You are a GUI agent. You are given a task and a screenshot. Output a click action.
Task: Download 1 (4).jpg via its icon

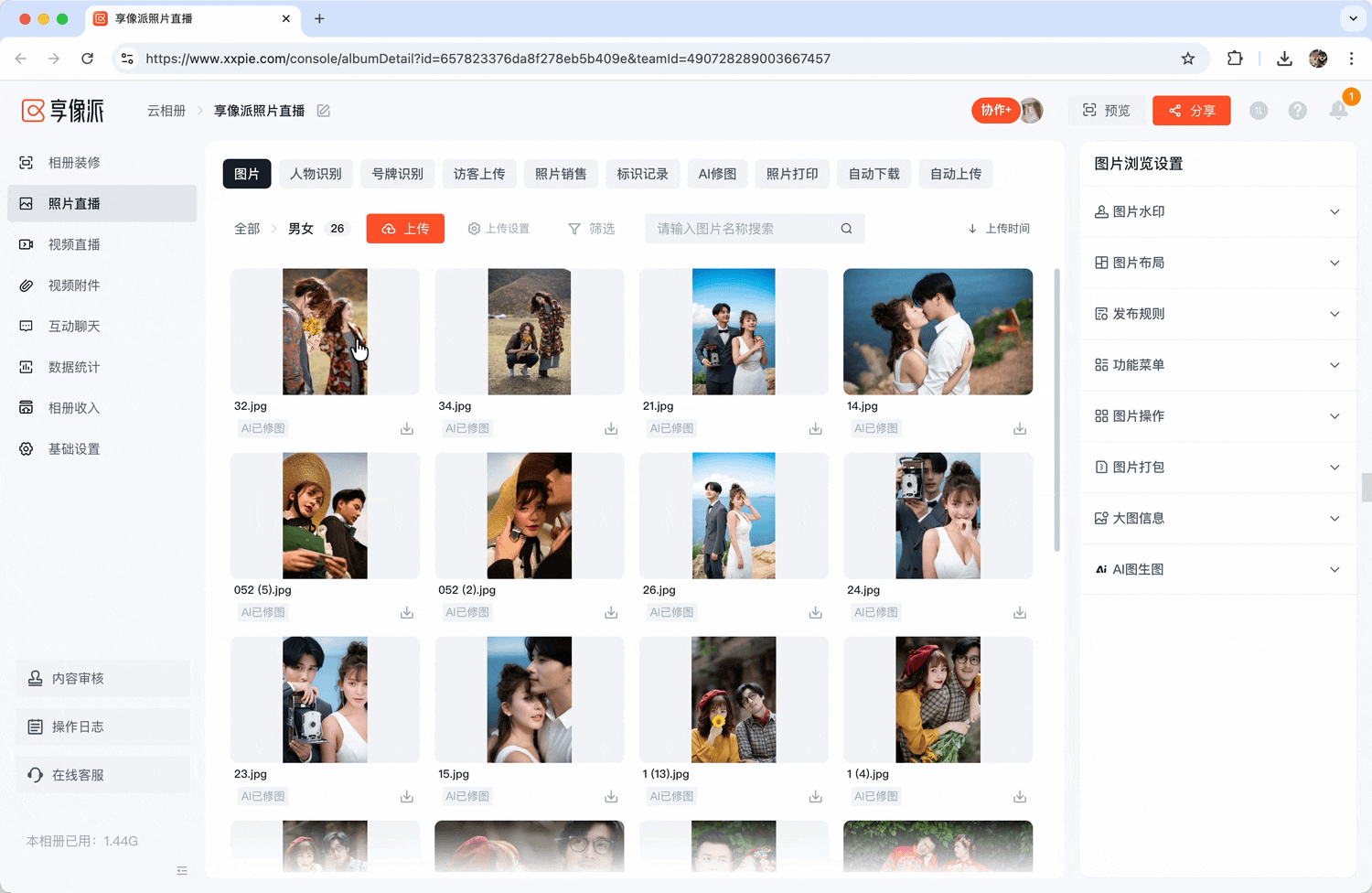click(x=1020, y=797)
